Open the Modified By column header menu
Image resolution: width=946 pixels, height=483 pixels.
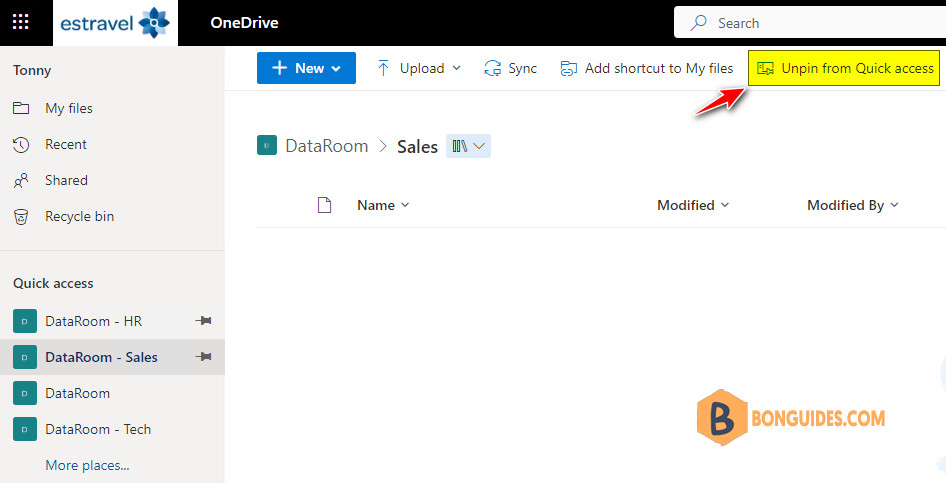[852, 205]
